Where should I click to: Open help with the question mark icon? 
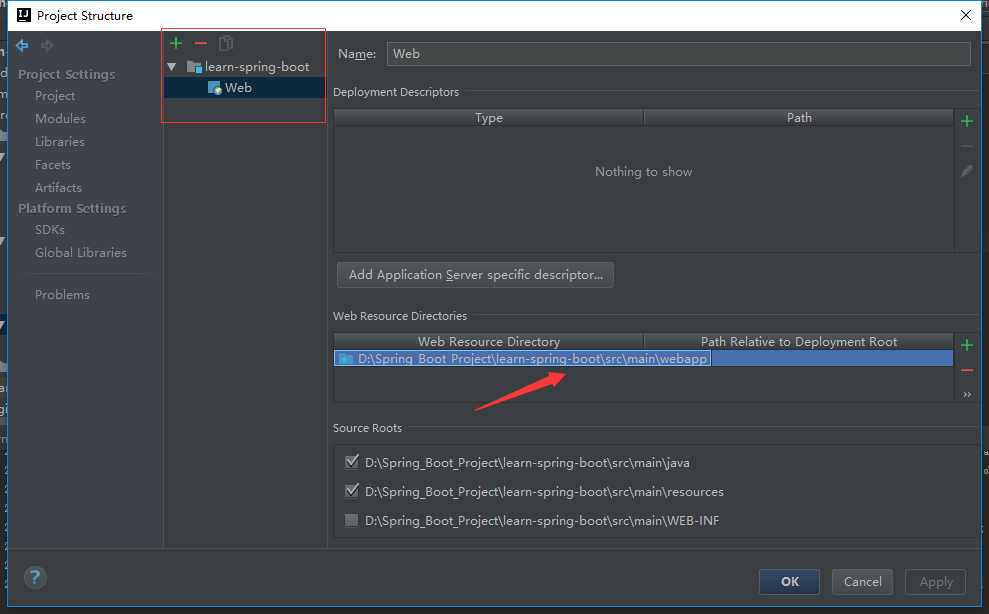tap(35, 577)
